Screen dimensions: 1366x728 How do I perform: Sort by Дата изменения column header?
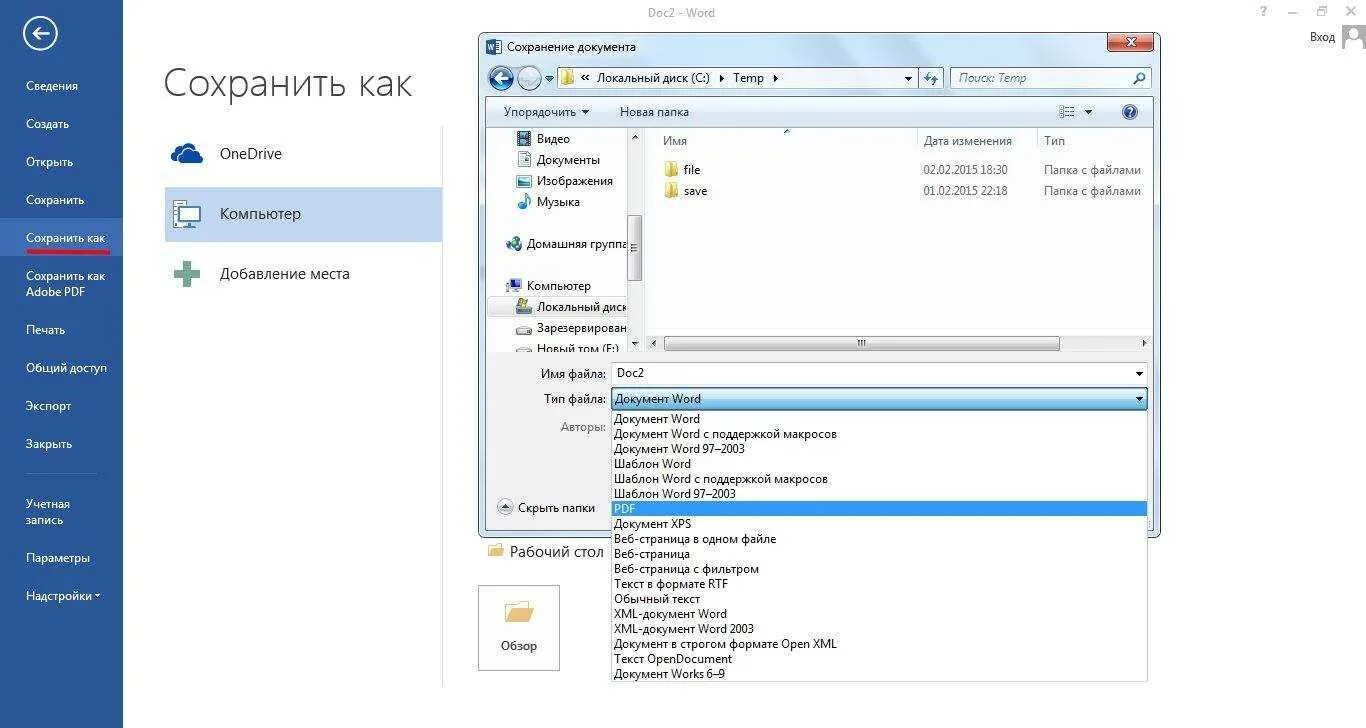click(x=967, y=141)
